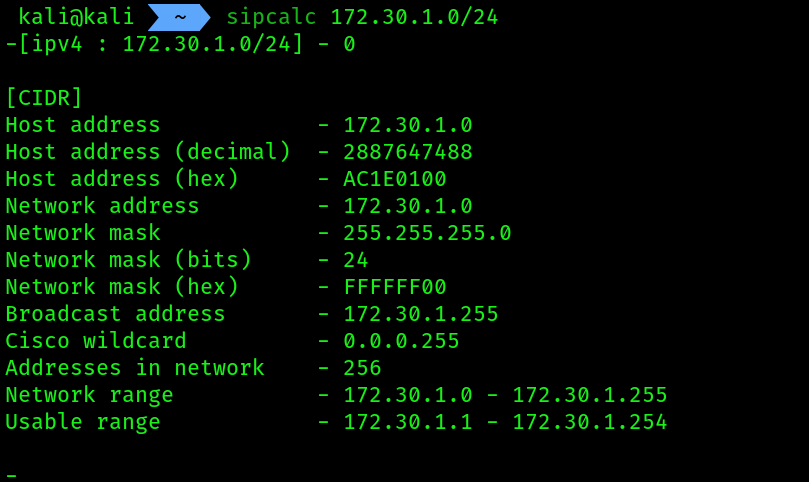Viewport: 809px width, 482px height.
Task: Click the Host address label on first row
Action: point(83,125)
